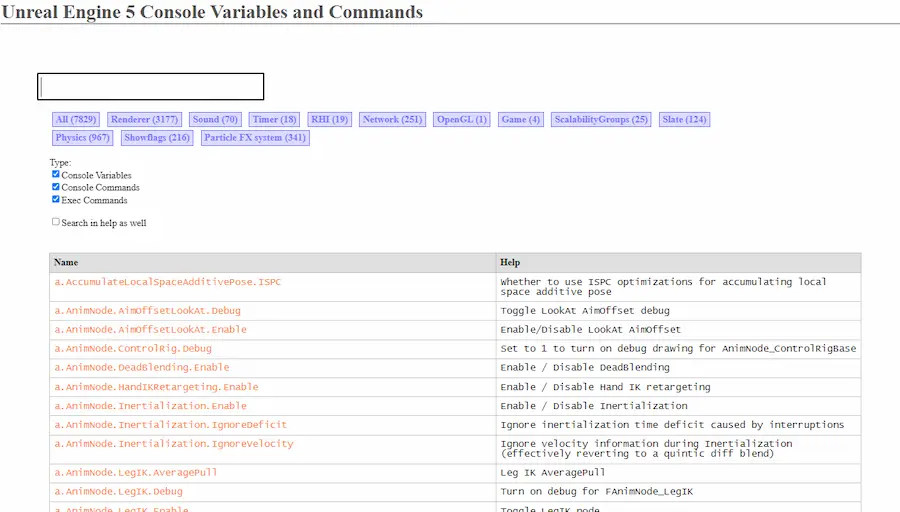Click help text 'Enable / Disable DeadBlending'
This screenshot has height=512, width=900.
point(585,367)
